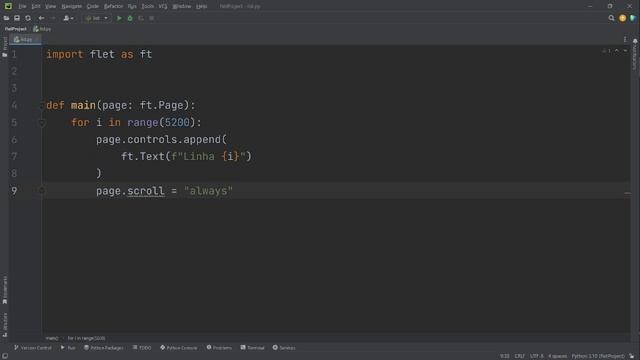Click the Search Everywhere magnifier icon

611,18
